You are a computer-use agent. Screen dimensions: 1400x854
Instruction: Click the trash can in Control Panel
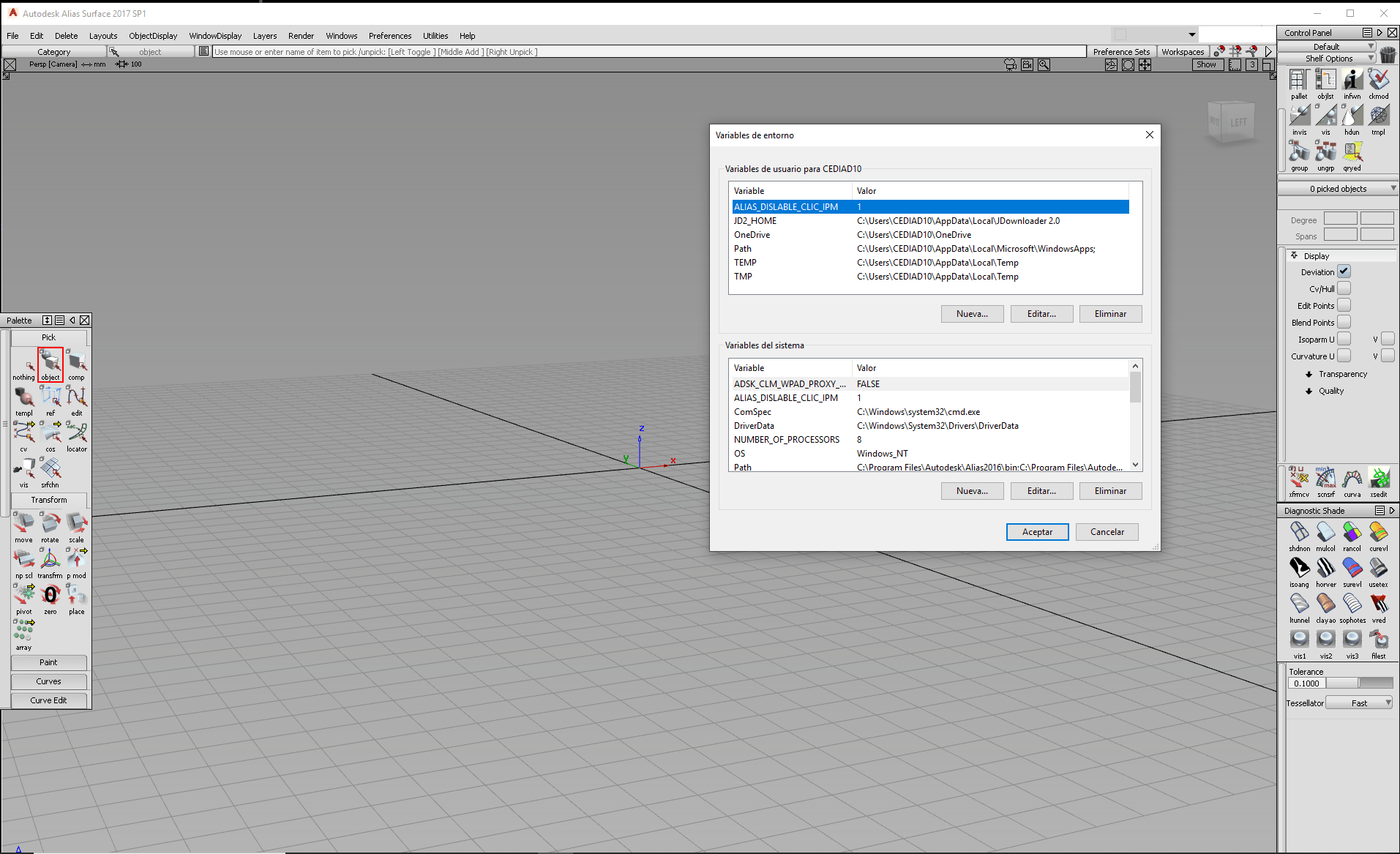point(1388,55)
